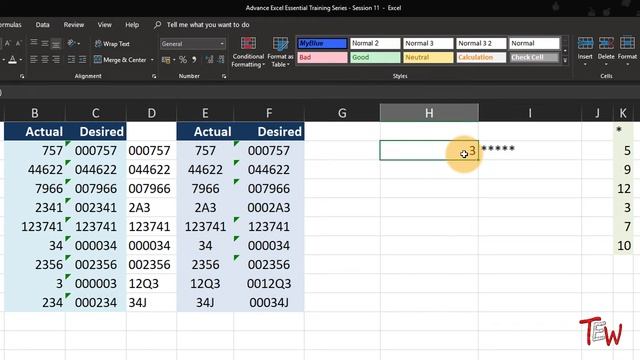640x360 pixels.
Task: Apply Top Align to the cell
Action: 34,43
